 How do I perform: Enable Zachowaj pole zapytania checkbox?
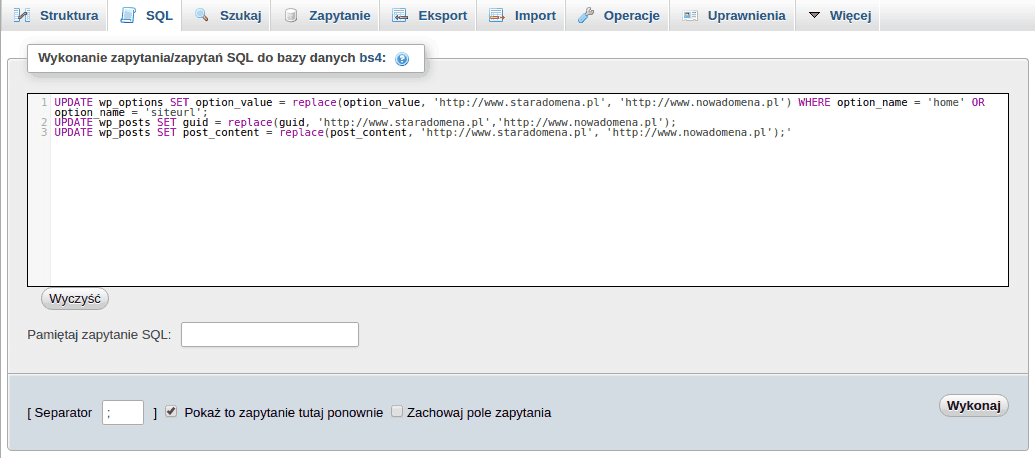coord(397,412)
